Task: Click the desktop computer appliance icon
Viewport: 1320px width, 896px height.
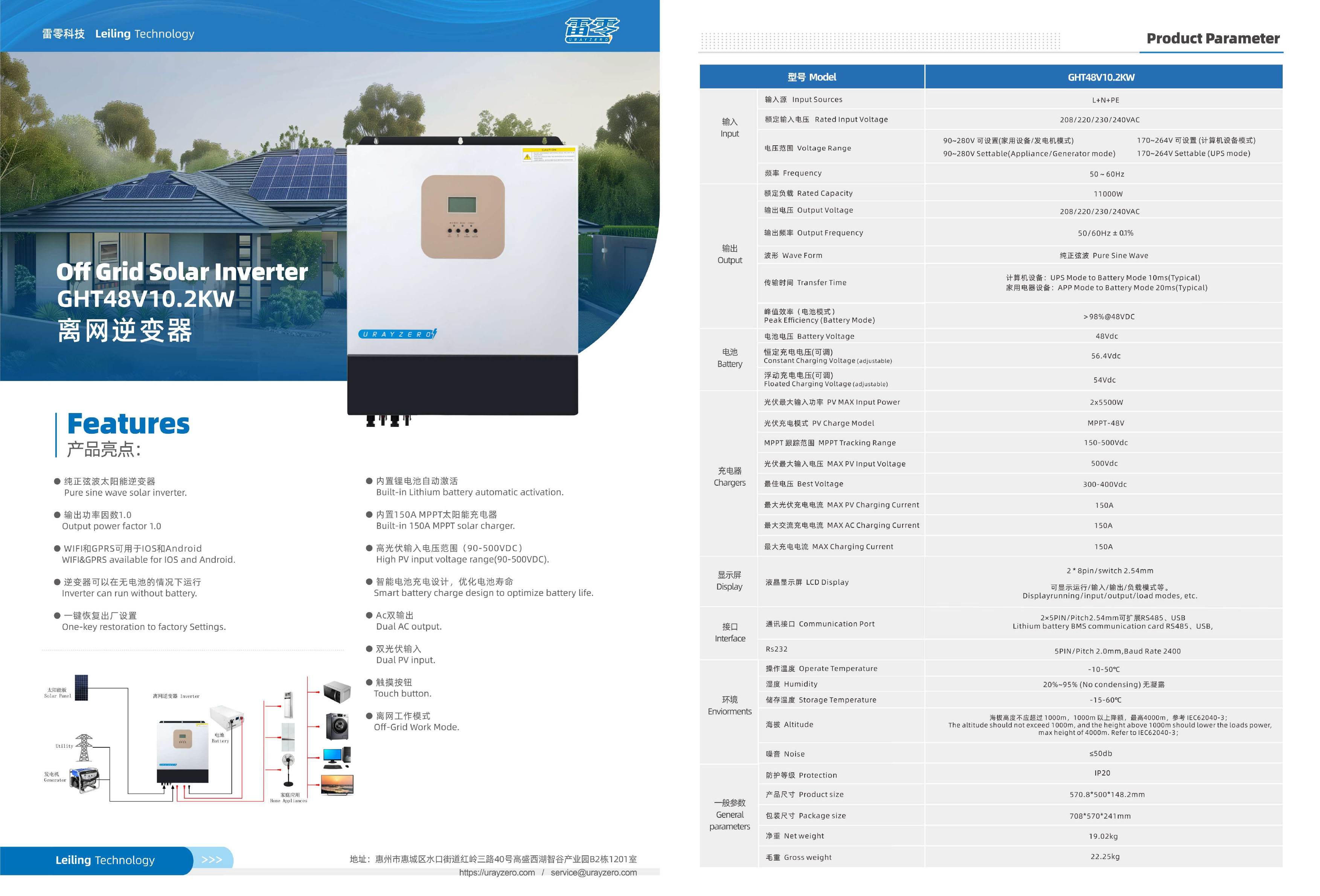Action: coord(337,758)
